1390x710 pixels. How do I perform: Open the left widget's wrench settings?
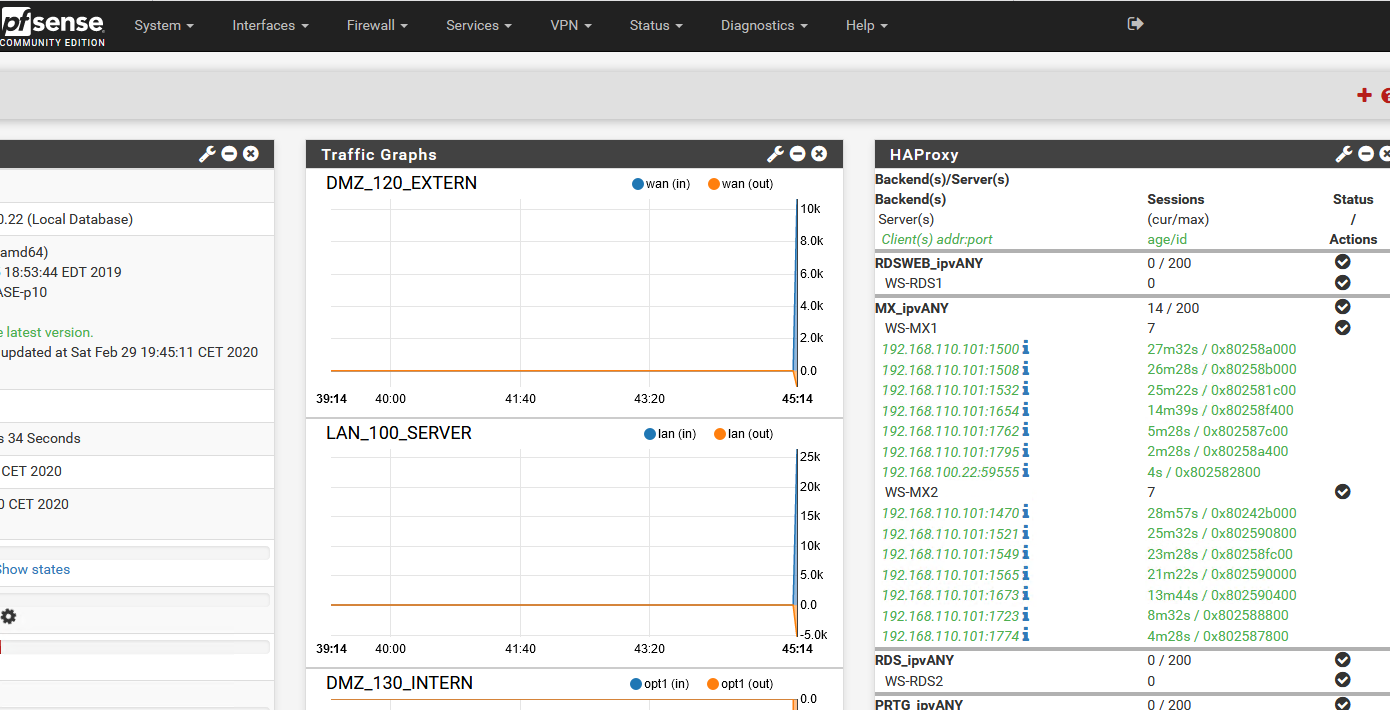click(x=207, y=154)
